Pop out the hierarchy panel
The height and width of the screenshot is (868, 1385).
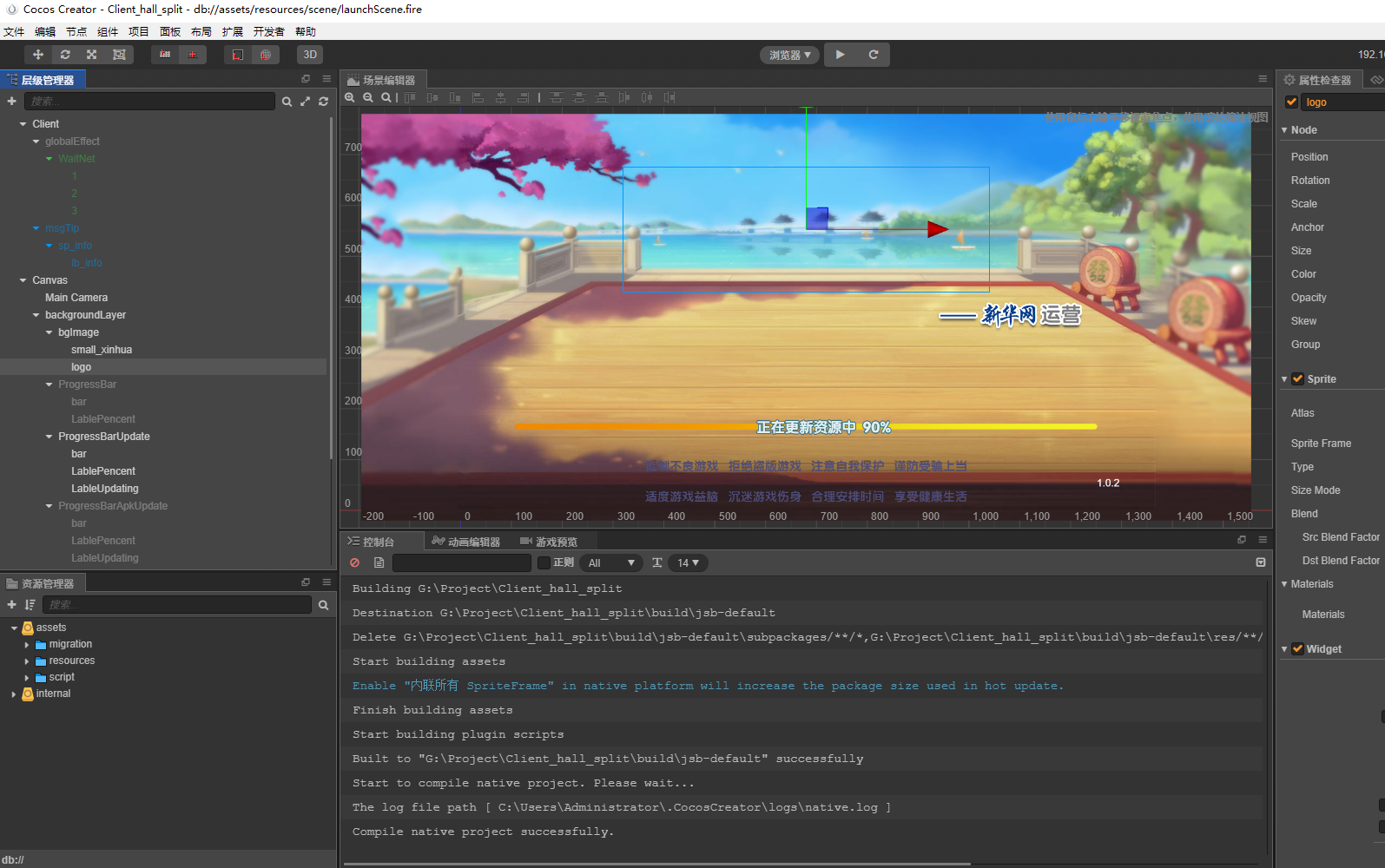(306, 79)
